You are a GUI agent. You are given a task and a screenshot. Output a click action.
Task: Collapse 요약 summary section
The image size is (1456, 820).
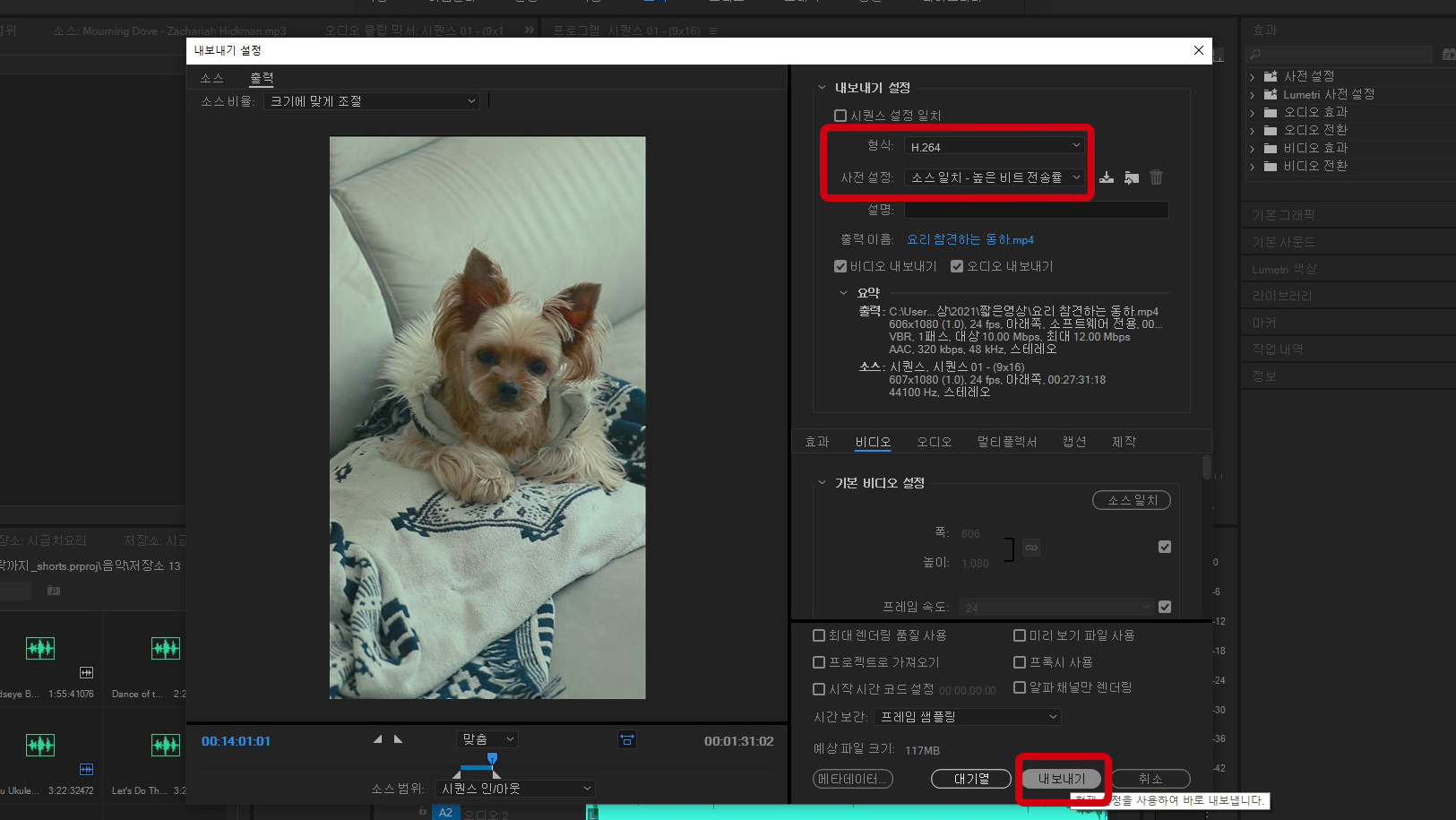843,293
